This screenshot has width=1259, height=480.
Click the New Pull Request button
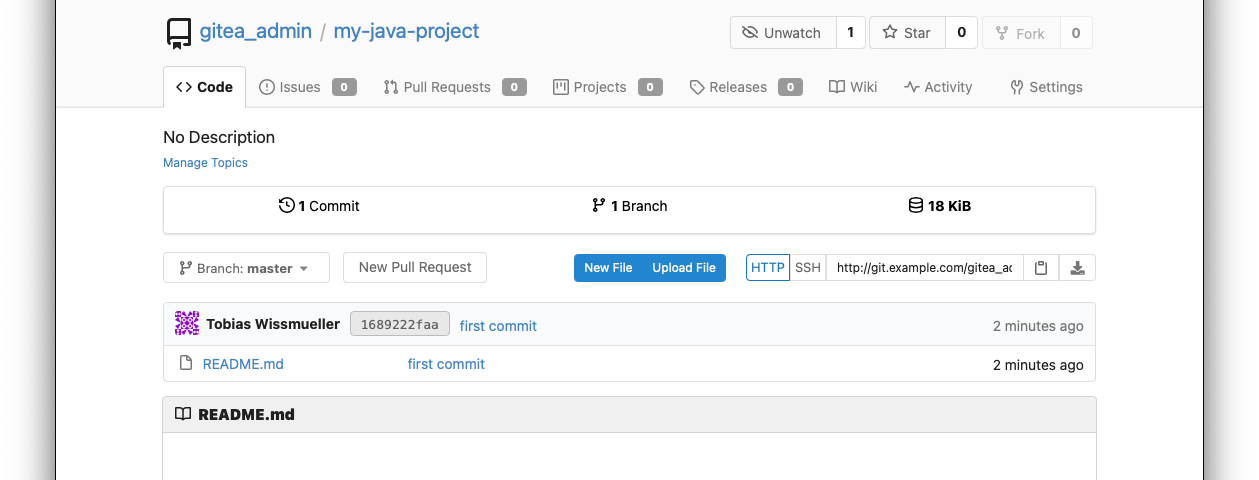pos(415,267)
